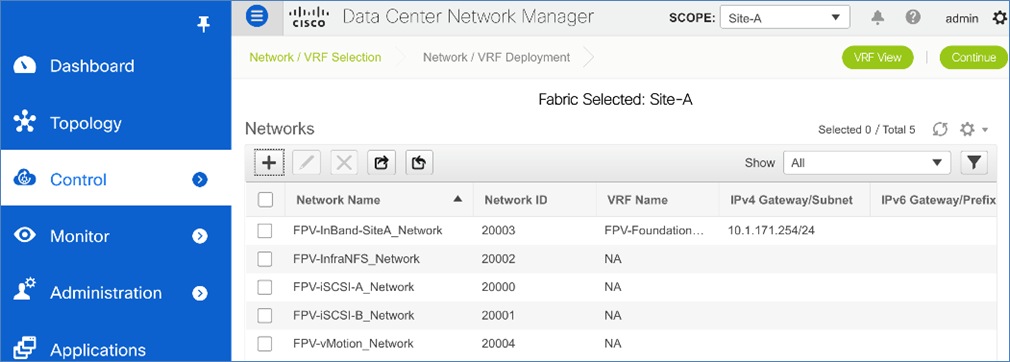Viewport: 1010px width, 362px height.
Task: Click Network ID 20002 cell
Action: (x=498, y=258)
